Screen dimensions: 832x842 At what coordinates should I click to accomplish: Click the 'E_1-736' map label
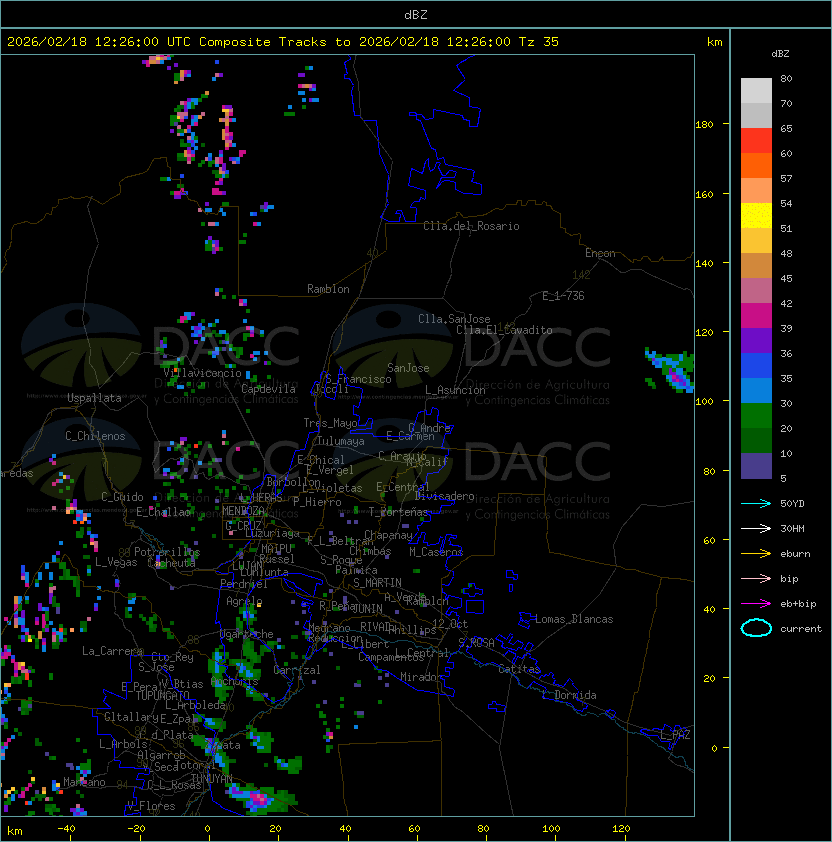(x=563, y=296)
